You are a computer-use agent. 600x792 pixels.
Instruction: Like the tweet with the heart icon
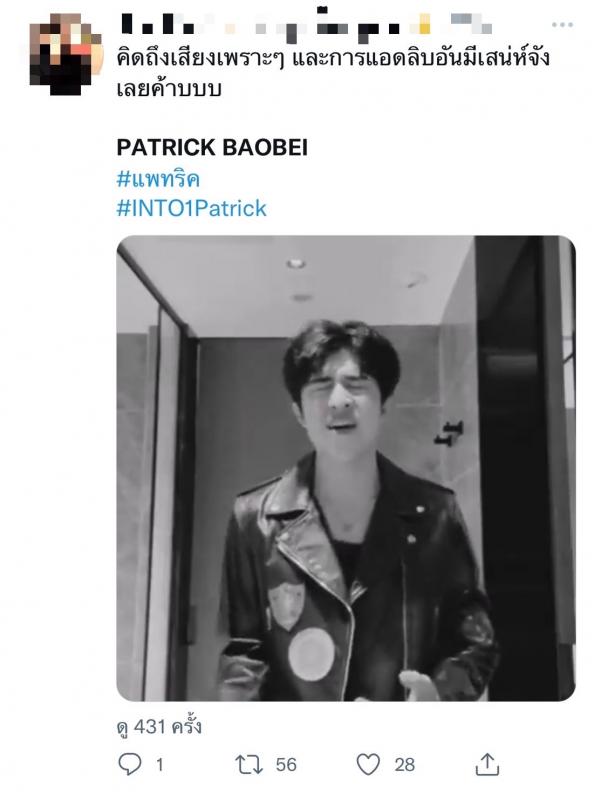368,764
